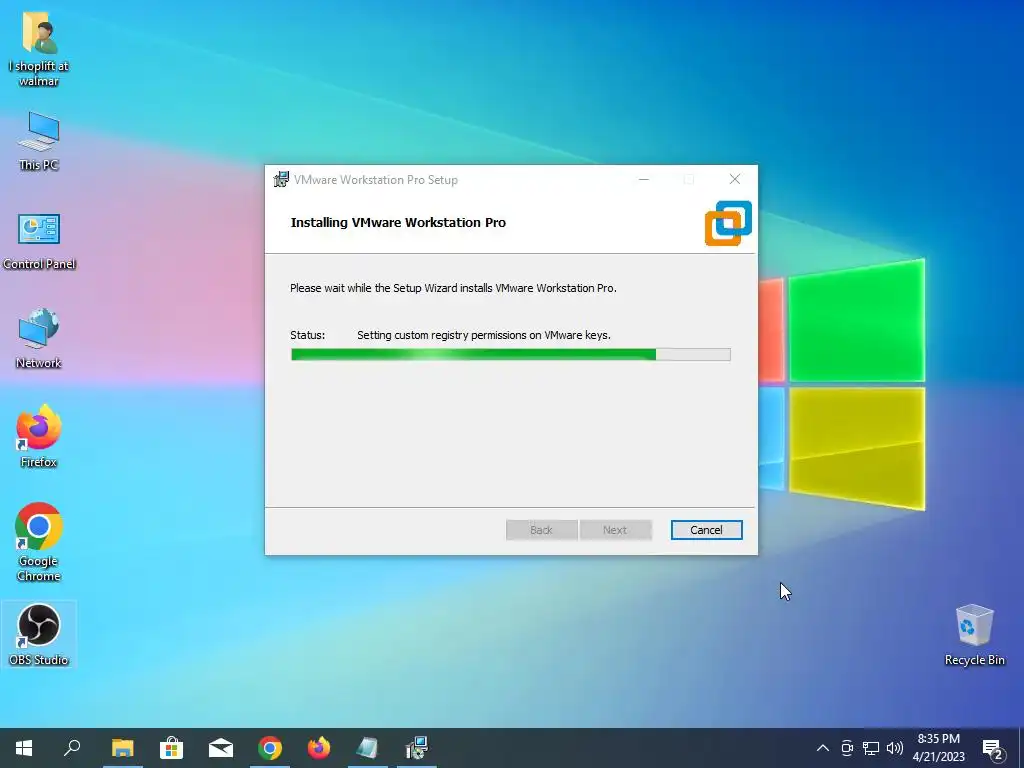The height and width of the screenshot is (768, 1024).
Task: Minimize the VMware Setup window
Action: tap(644, 180)
